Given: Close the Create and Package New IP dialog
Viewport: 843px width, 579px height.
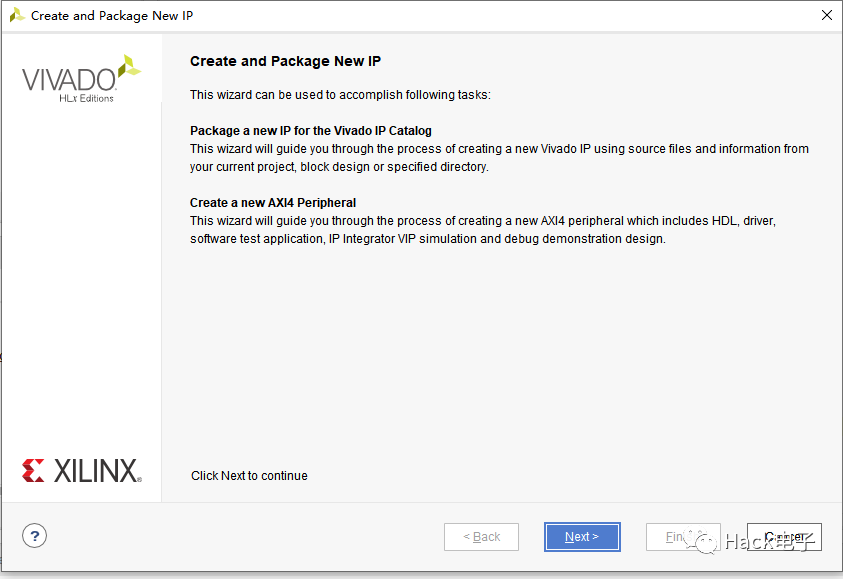Looking at the screenshot, I should tap(827, 15).
